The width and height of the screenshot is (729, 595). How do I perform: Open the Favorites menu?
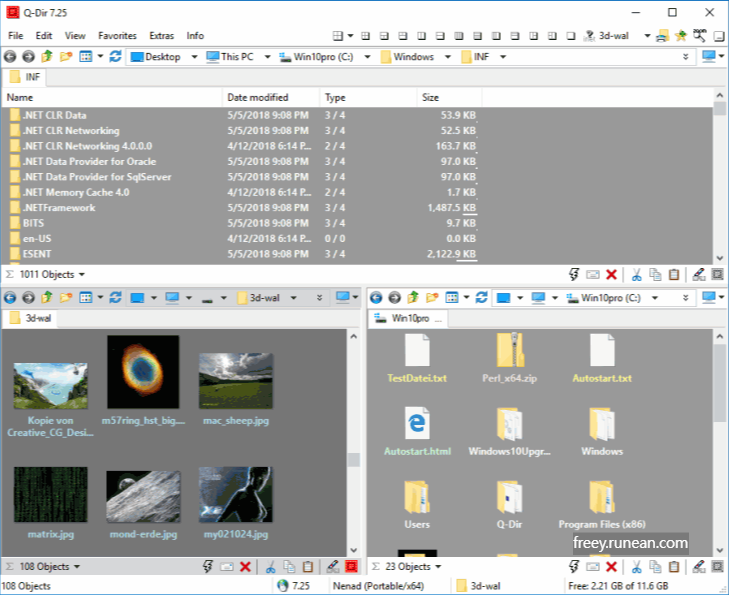[x=117, y=36]
